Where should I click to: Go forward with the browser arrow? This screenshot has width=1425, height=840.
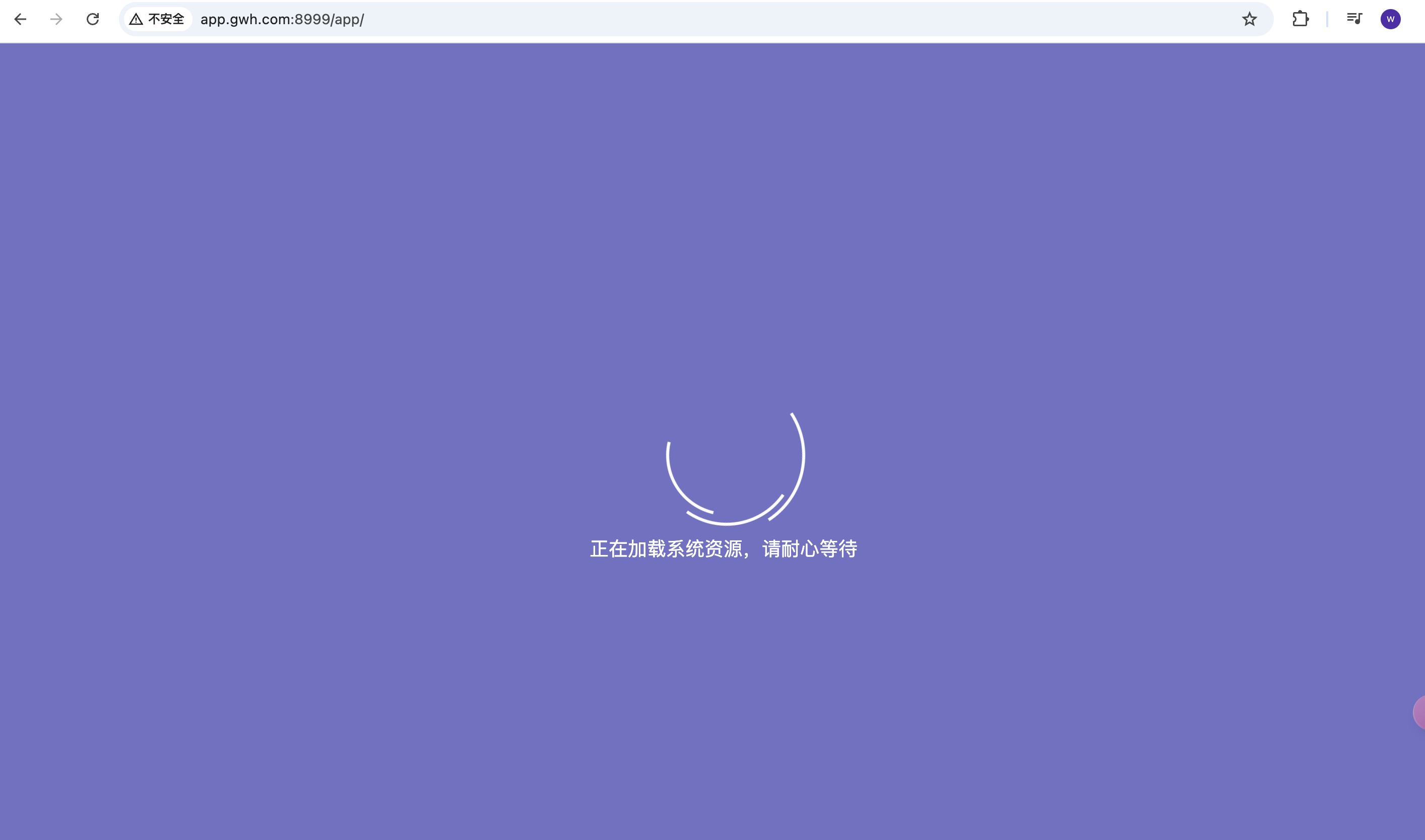click(x=56, y=19)
